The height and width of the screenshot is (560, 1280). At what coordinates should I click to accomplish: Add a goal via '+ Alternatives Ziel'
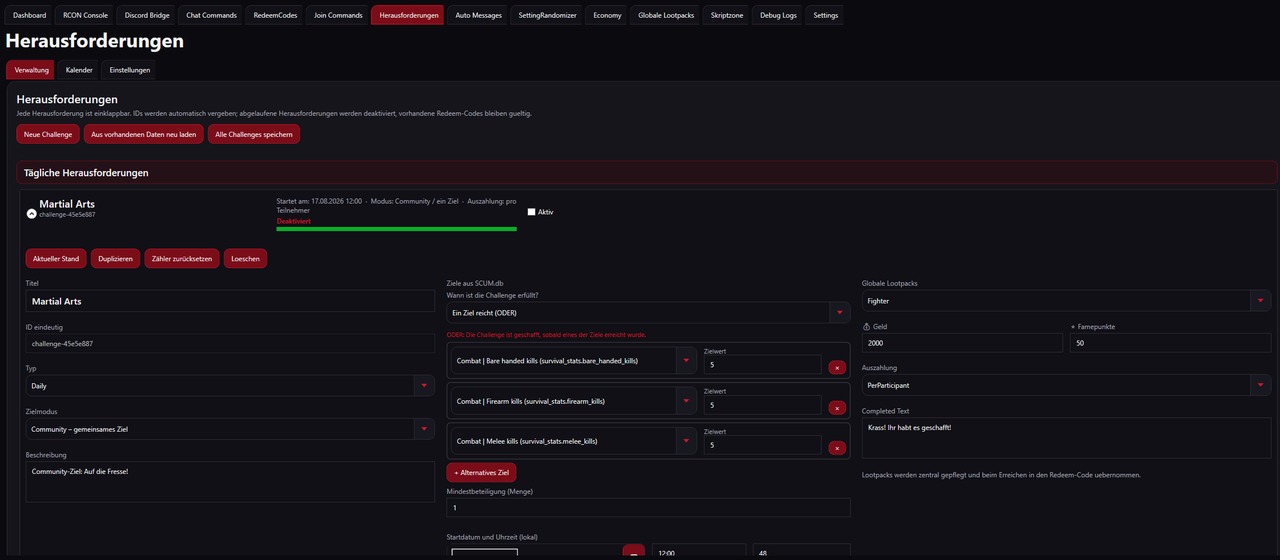coord(481,472)
